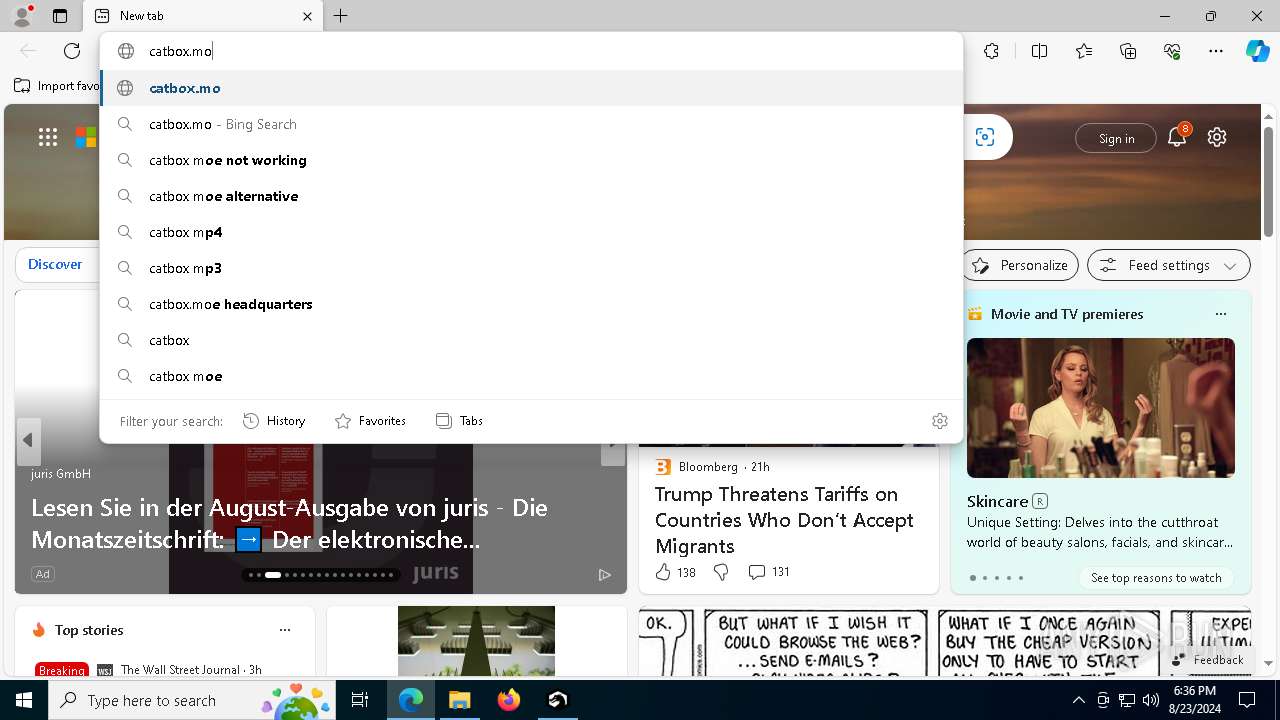Click thumbs up on Trump Tariffs article
The height and width of the screenshot is (720, 1280).
[675, 572]
